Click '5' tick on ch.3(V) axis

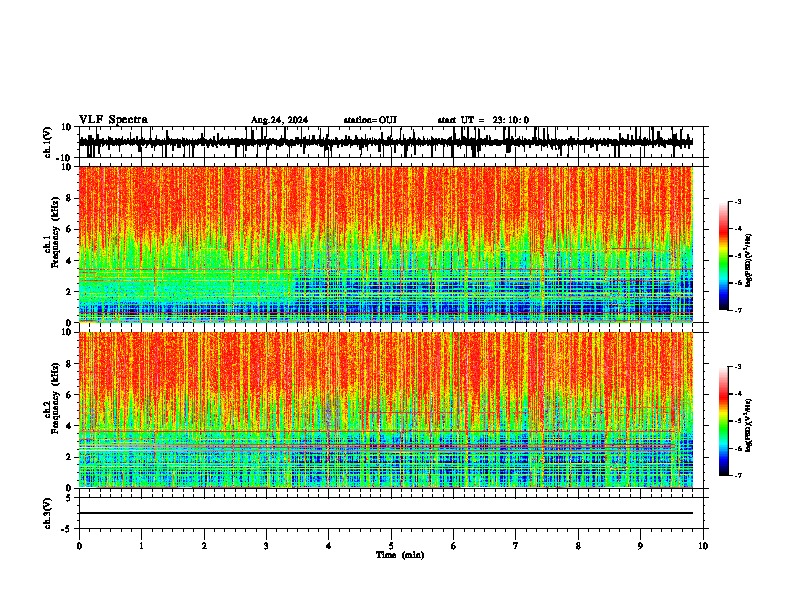[x=70, y=498]
